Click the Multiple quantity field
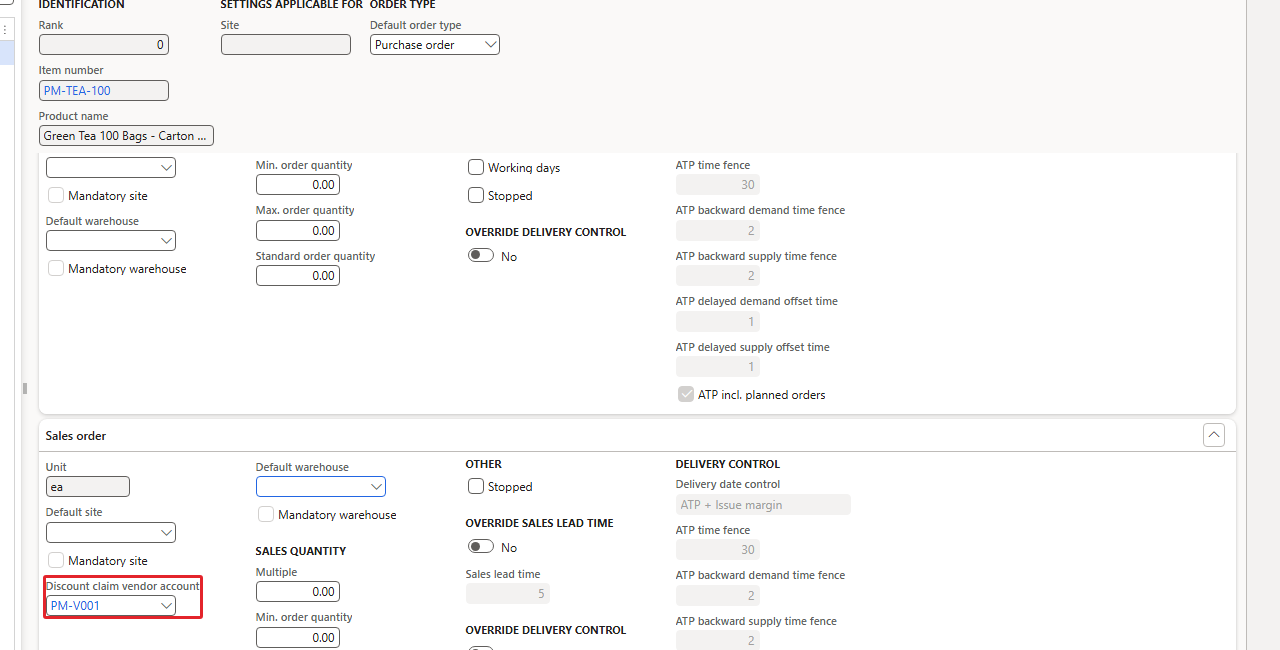Screen dimensions: 1280x650 [x=298, y=592]
